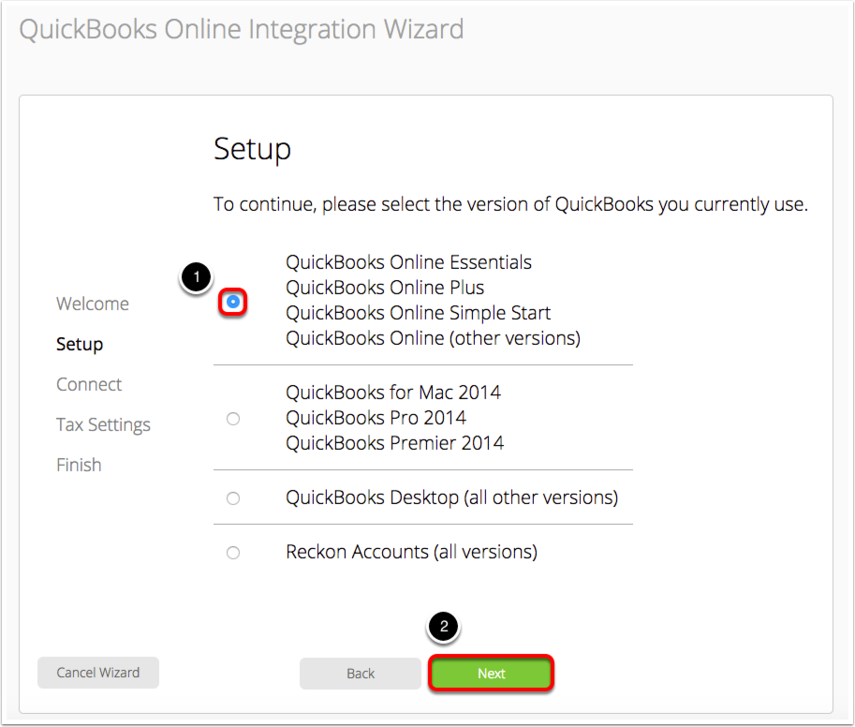Open the Tax Settings step
The width and height of the screenshot is (855, 727).
[x=104, y=425]
